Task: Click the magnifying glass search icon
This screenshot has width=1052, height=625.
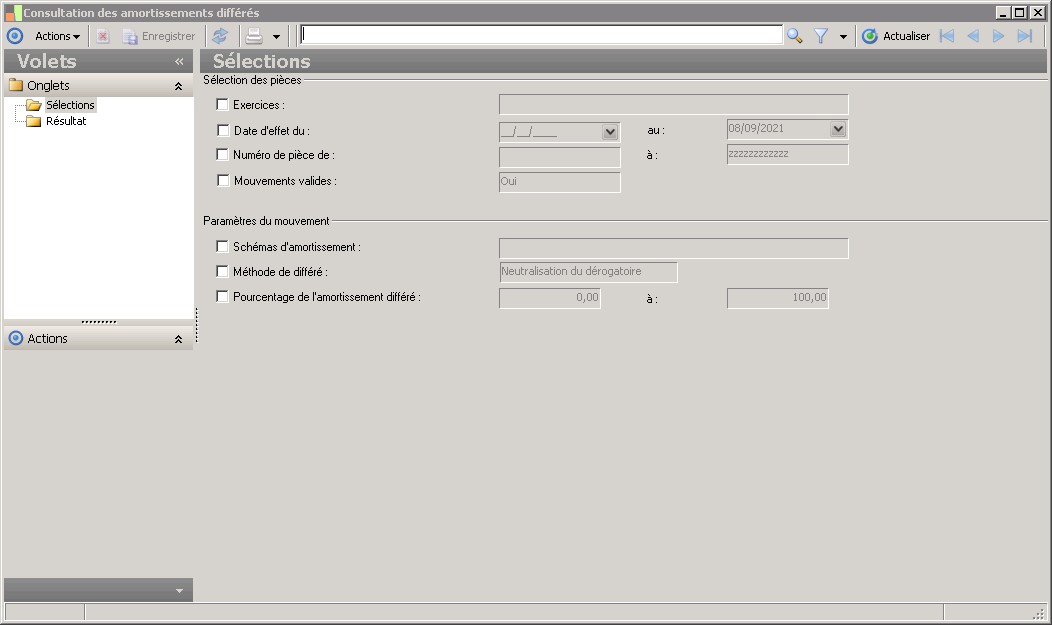Action: click(795, 36)
